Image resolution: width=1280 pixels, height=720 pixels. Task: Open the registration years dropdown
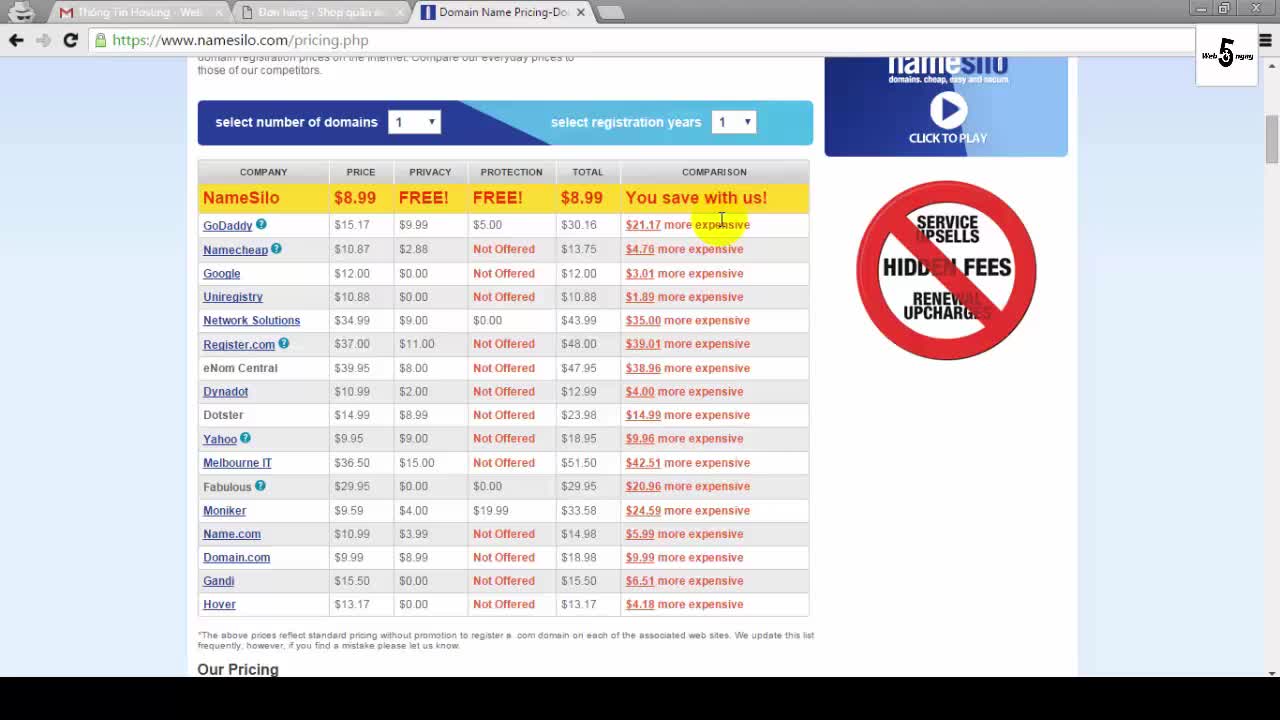coord(734,122)
